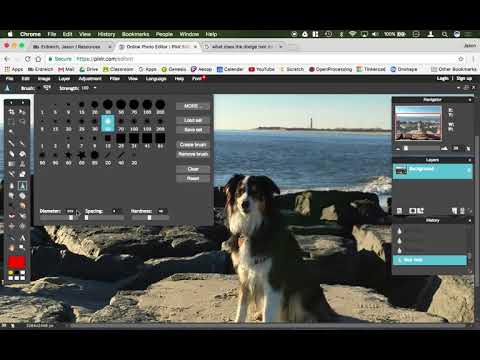Click Chrome's reload page button
The width and height of the screenshot is (480, 360).
(28, 59)
